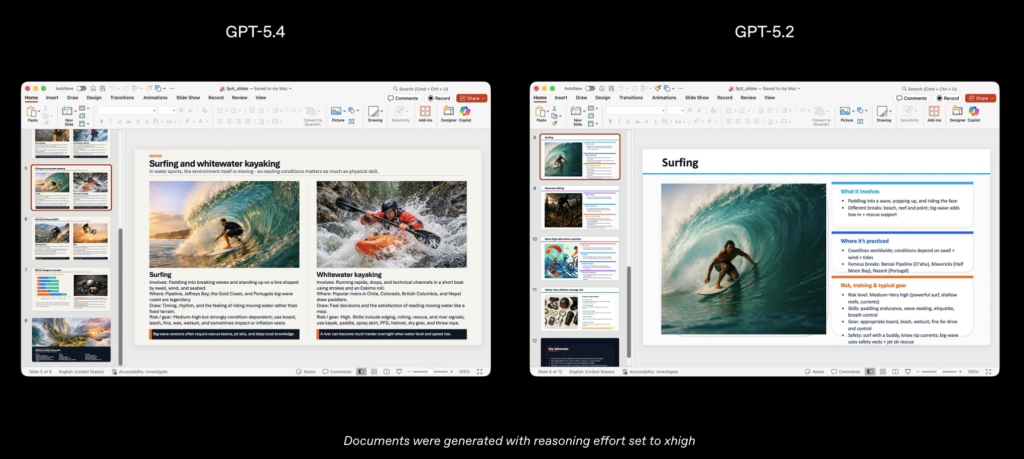Click zoom slider in left window status bar
1024x459 pixels.
(430, 371)
